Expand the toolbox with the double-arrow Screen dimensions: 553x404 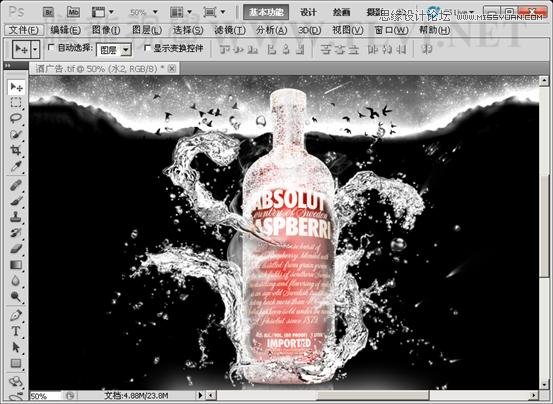coord(8,66)
